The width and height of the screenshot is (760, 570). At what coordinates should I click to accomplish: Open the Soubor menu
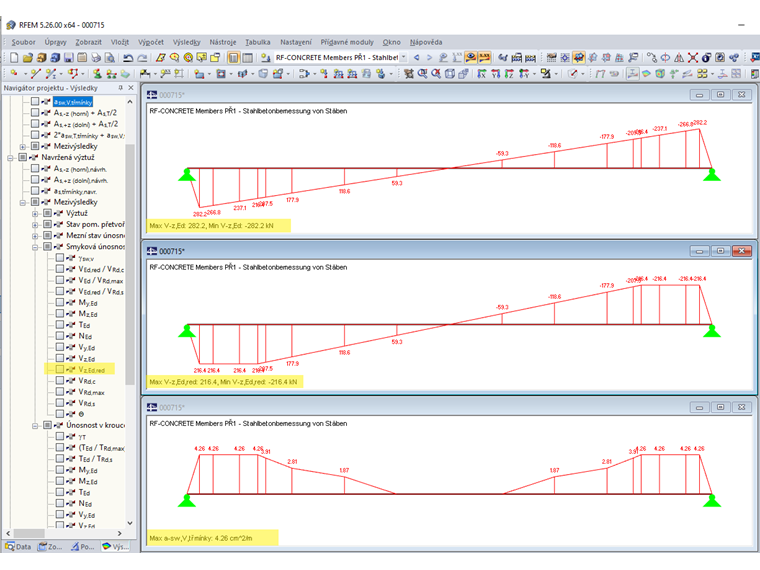tap(23, 42)
